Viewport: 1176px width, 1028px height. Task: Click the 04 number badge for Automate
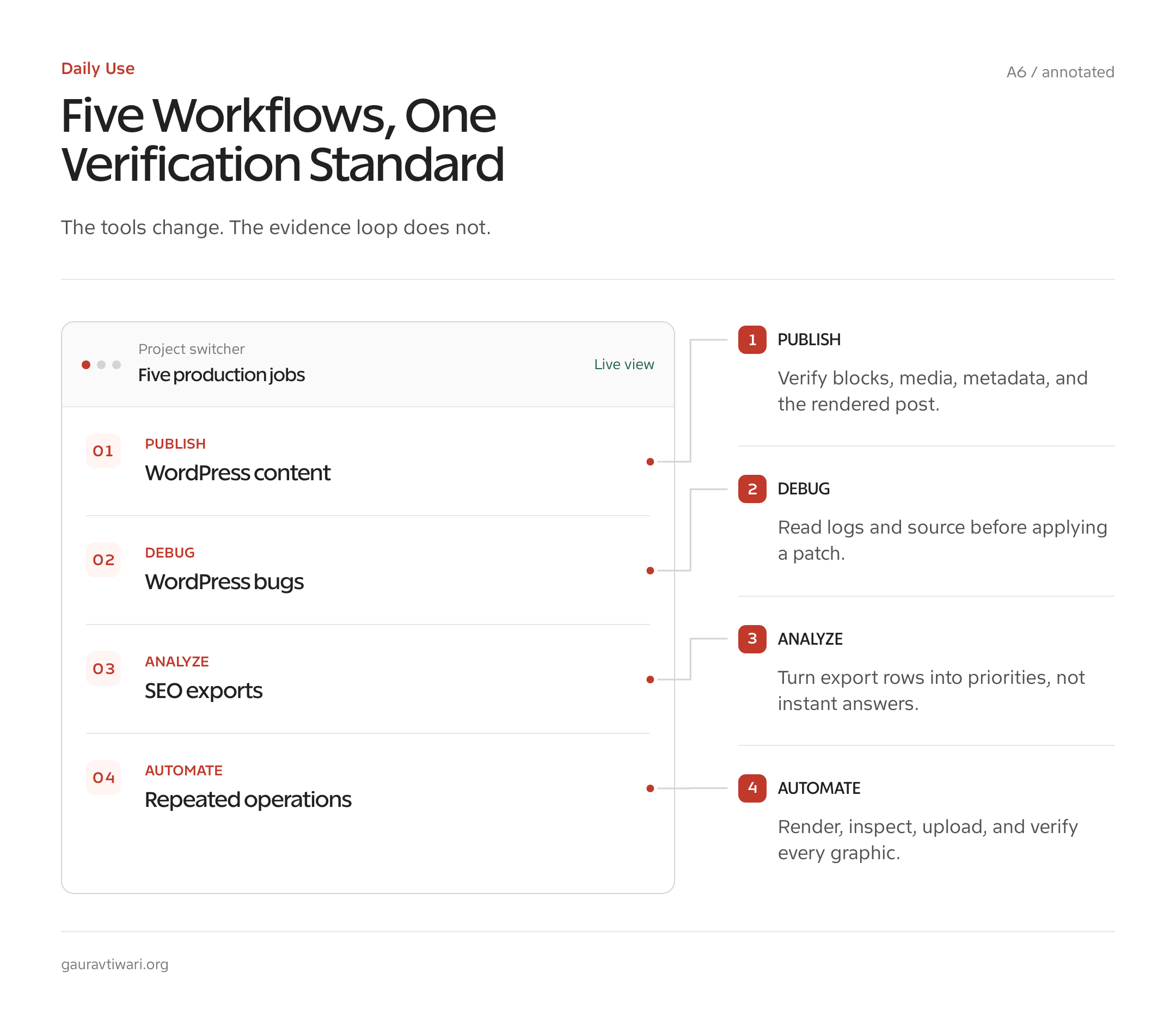[x=103, y=778]
